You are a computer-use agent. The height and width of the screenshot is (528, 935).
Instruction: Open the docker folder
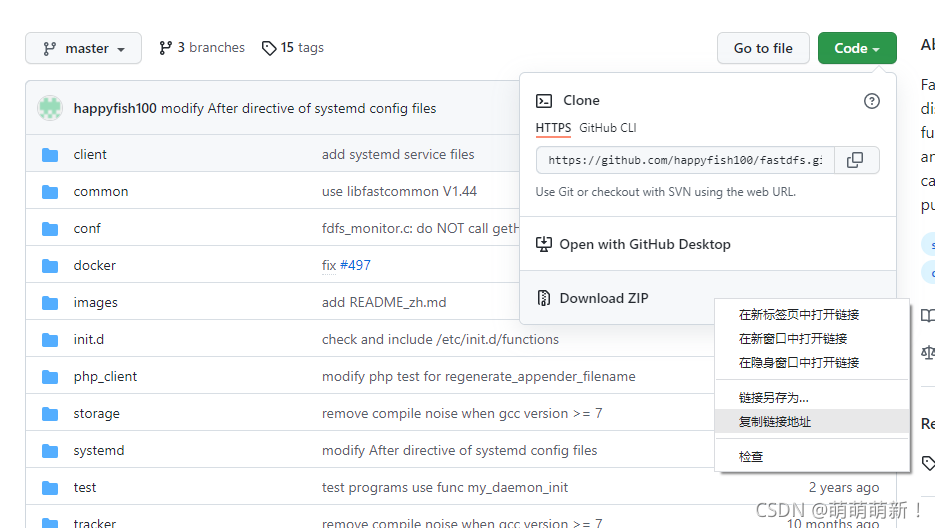point(94,265)
